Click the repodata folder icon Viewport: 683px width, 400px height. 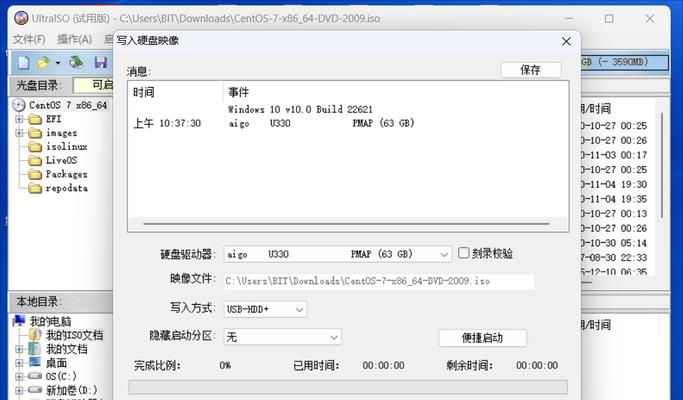pyautogui.click(x=35, y=188)
